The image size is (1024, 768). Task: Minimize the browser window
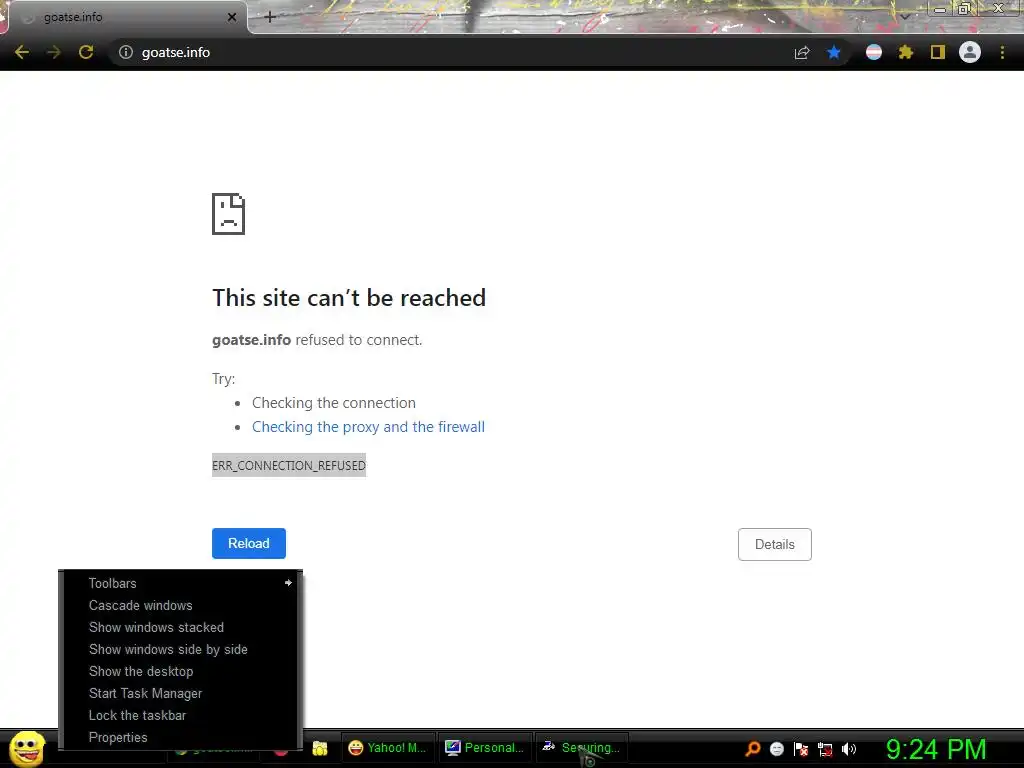tap(940, 9)
